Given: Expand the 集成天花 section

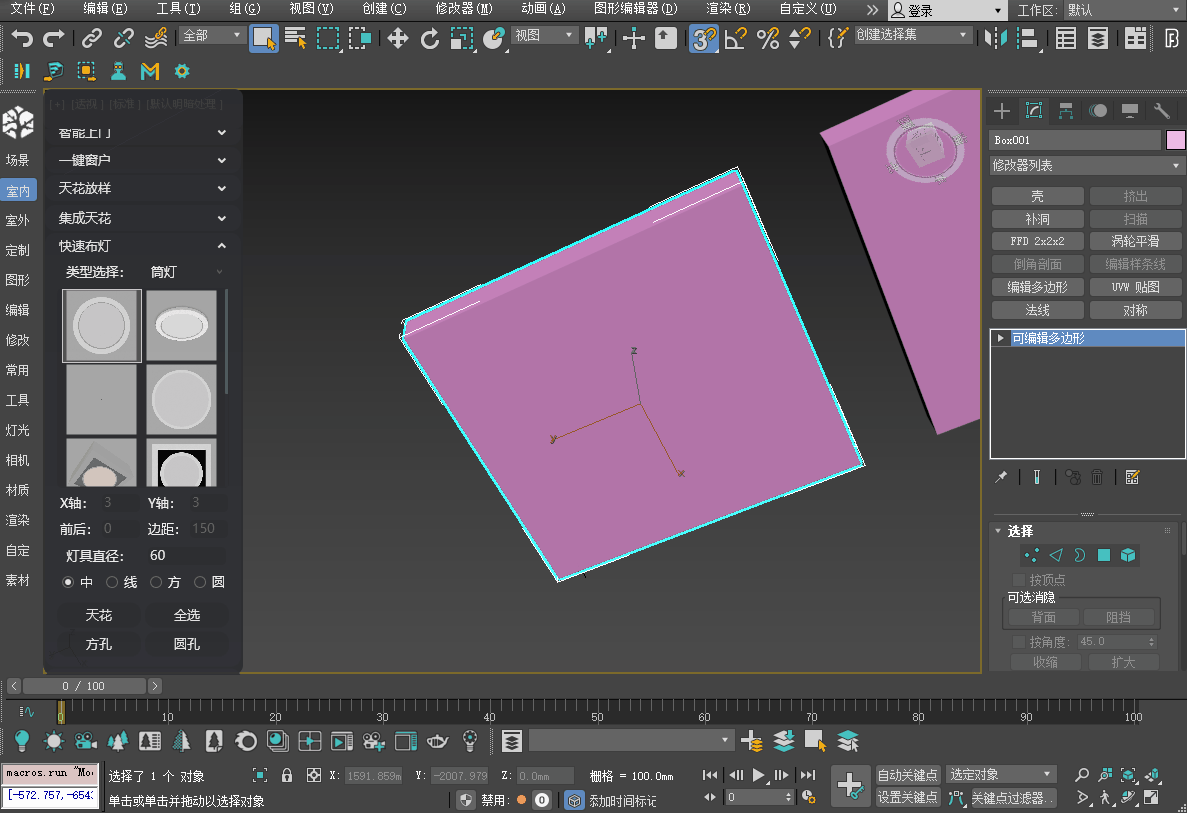Looking at the screenshot, I should tap(142, 218).
